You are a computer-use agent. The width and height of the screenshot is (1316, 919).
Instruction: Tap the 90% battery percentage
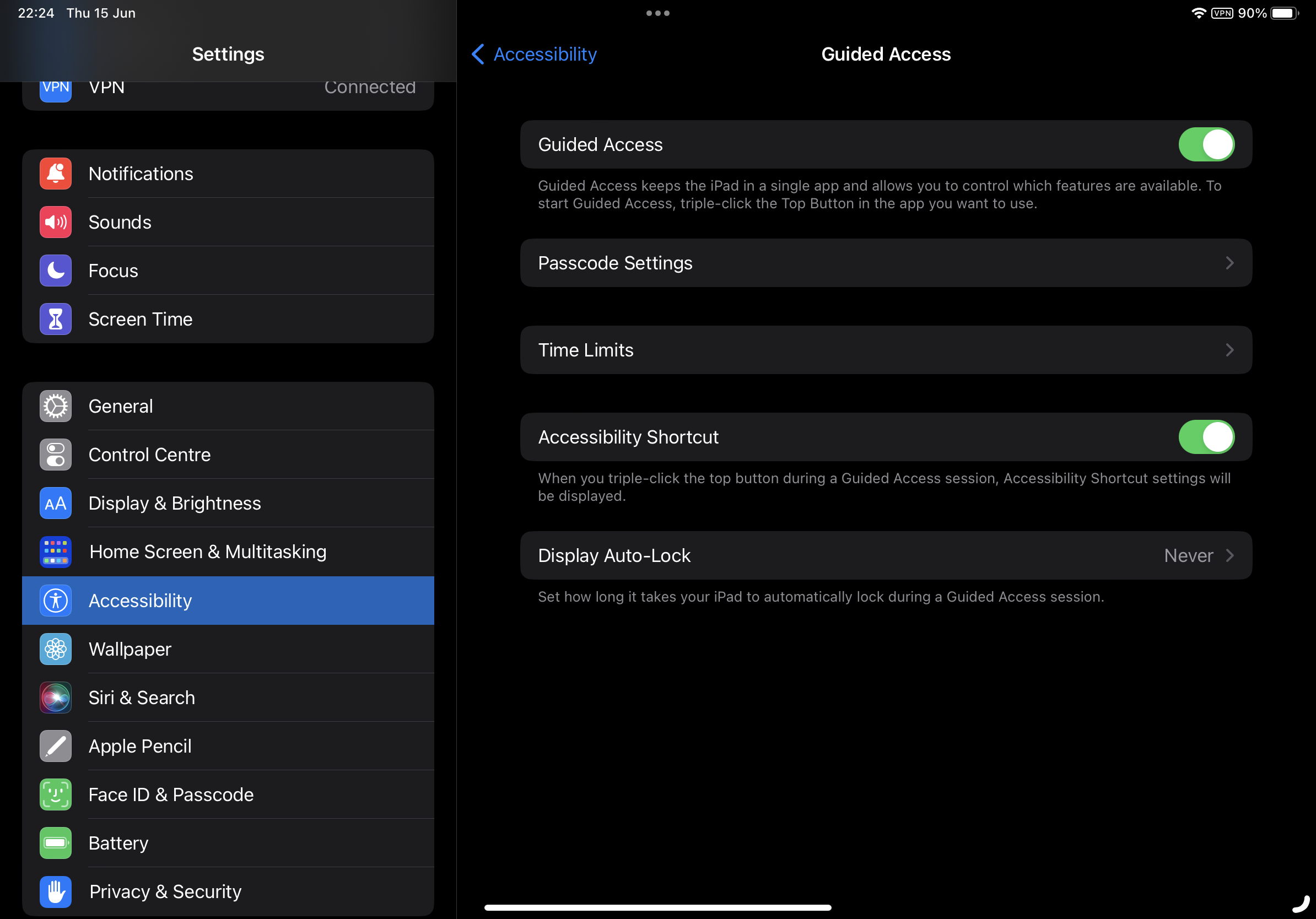[x=1252, y=13]
